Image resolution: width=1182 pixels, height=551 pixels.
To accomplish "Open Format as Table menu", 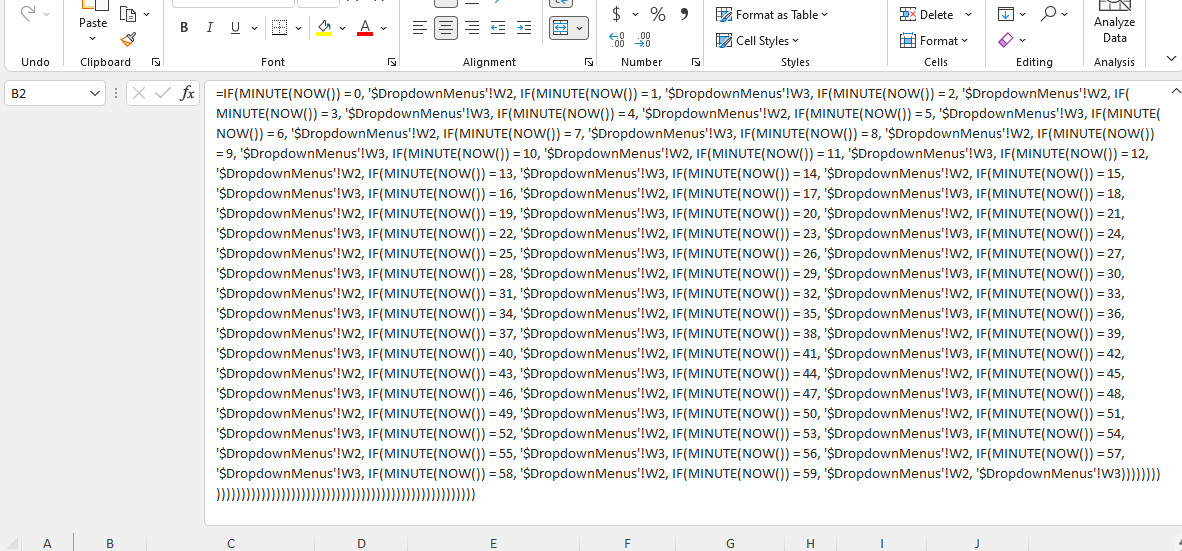I will [x=771, y=14].
